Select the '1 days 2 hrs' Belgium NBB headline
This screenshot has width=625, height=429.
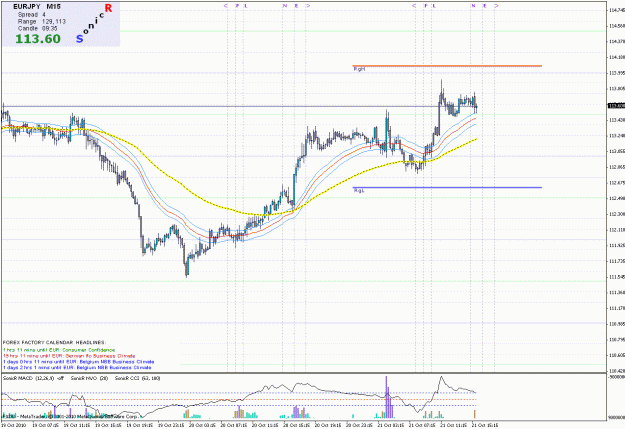(x=77, y=367)
